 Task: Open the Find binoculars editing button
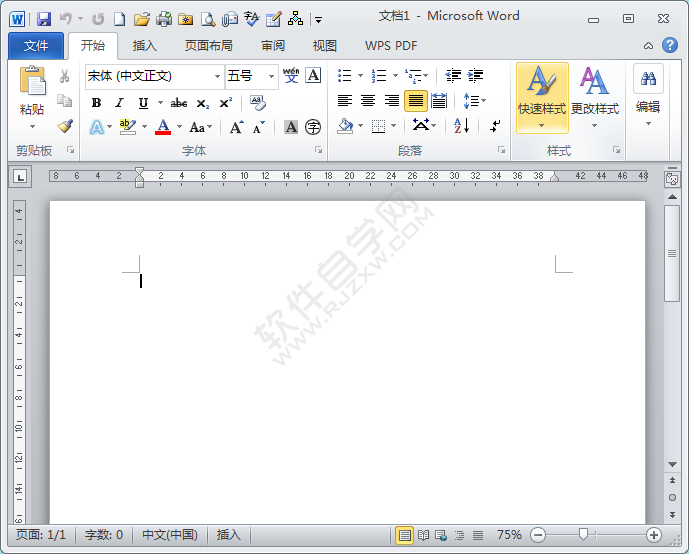(x=648, y=79)
